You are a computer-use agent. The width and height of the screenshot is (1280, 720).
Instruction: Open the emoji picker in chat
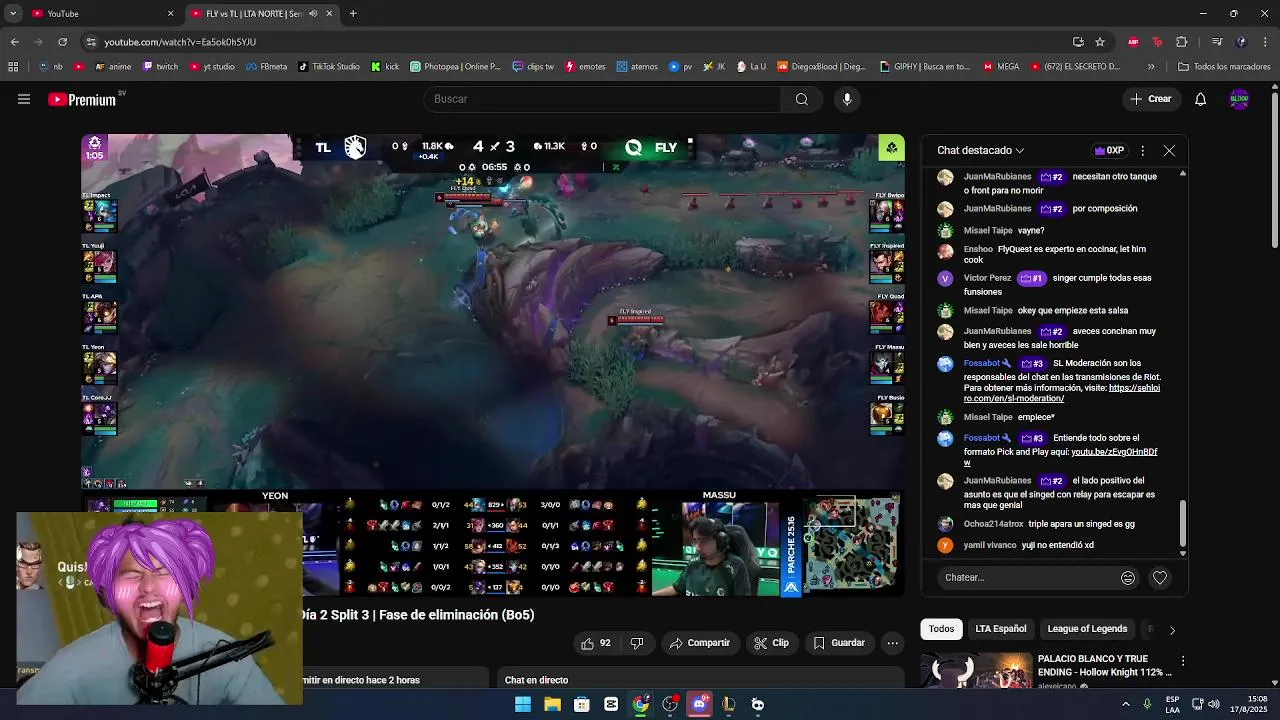[x=1128, y=577]
